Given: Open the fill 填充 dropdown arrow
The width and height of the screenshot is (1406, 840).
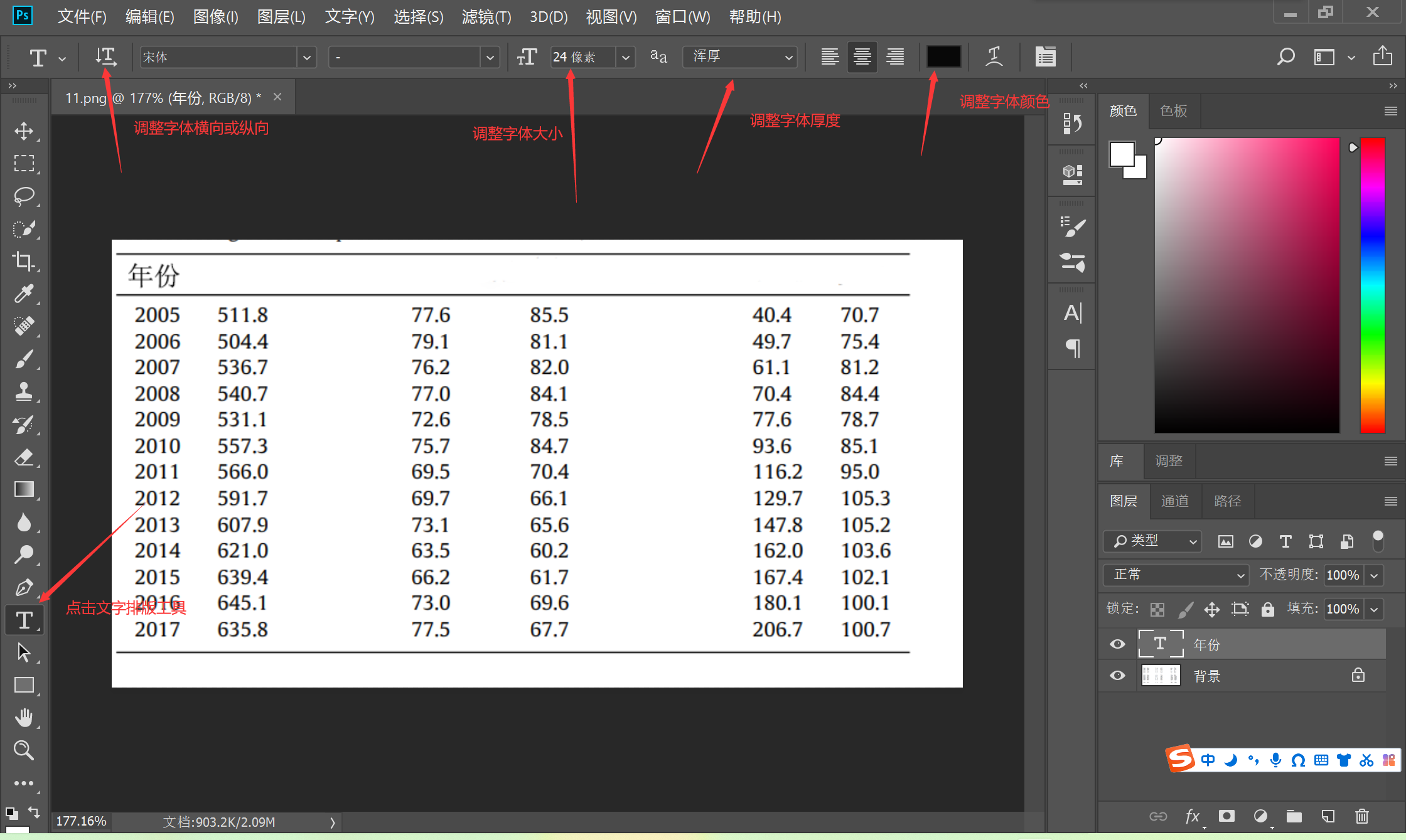Looking at the screenshot, I should click(x=1374, y=609).
